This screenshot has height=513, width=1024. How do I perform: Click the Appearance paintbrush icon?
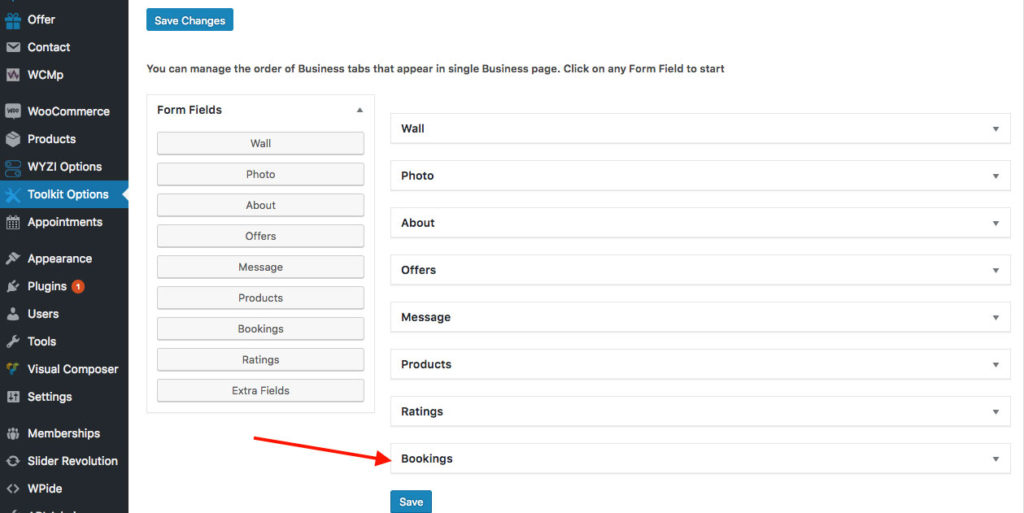(13, 258)
